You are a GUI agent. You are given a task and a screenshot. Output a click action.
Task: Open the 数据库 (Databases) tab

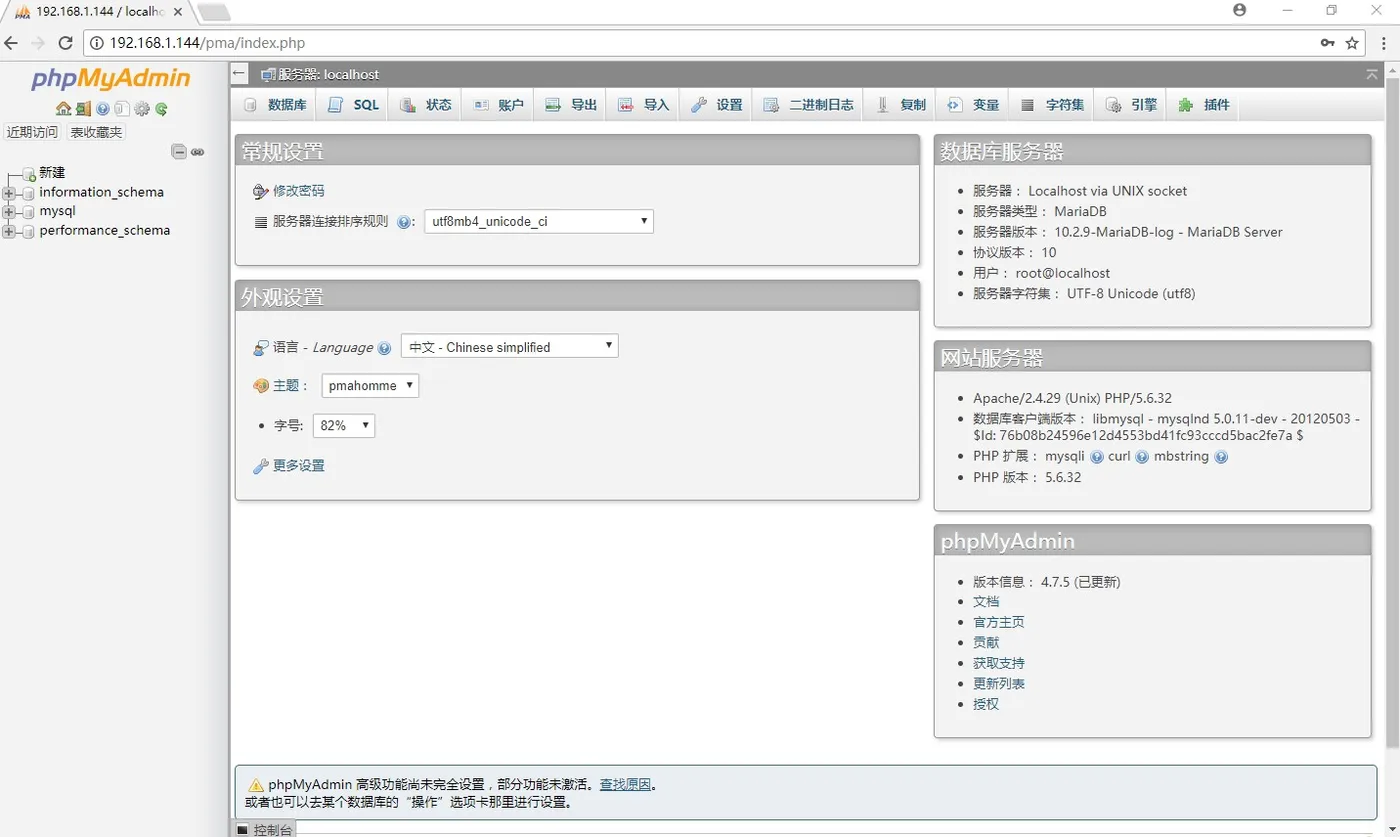[x=275, y=105]
